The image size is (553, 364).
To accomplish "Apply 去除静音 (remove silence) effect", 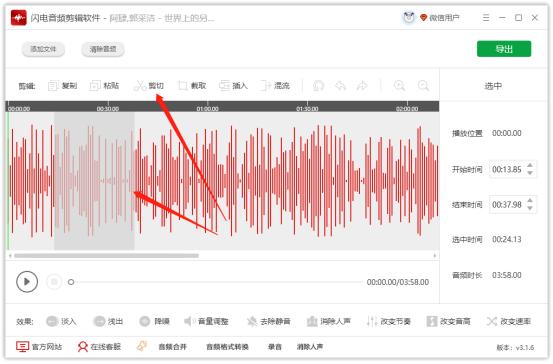I will (x=268, y=321).
